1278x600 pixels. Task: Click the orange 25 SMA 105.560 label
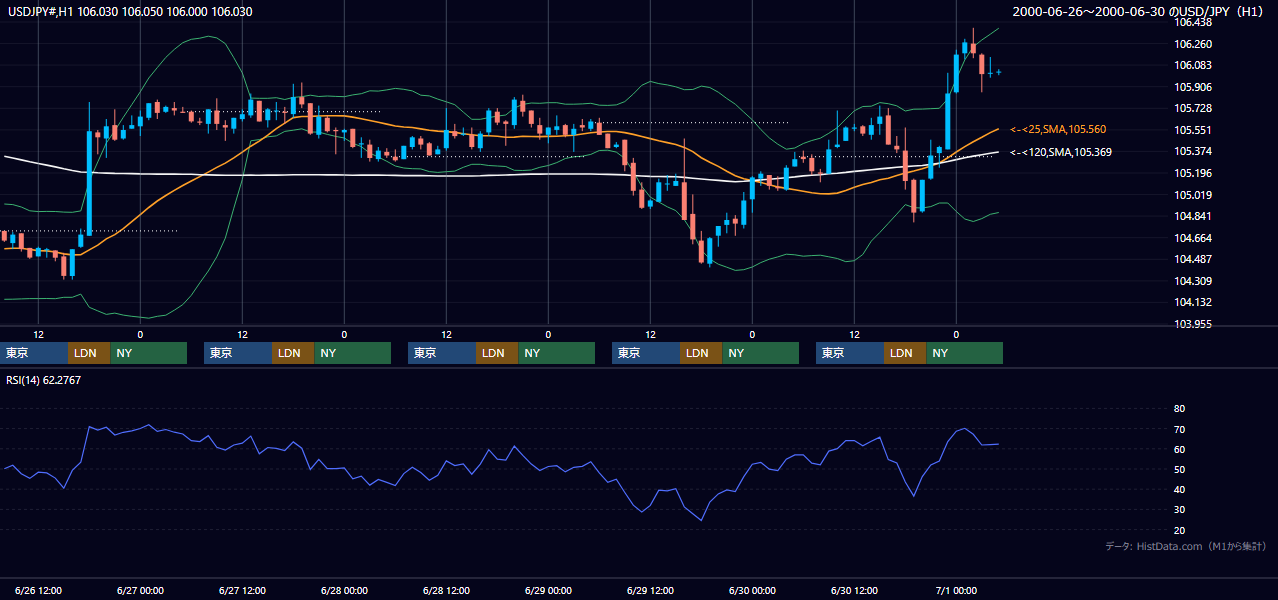(x=1058, y=130)
